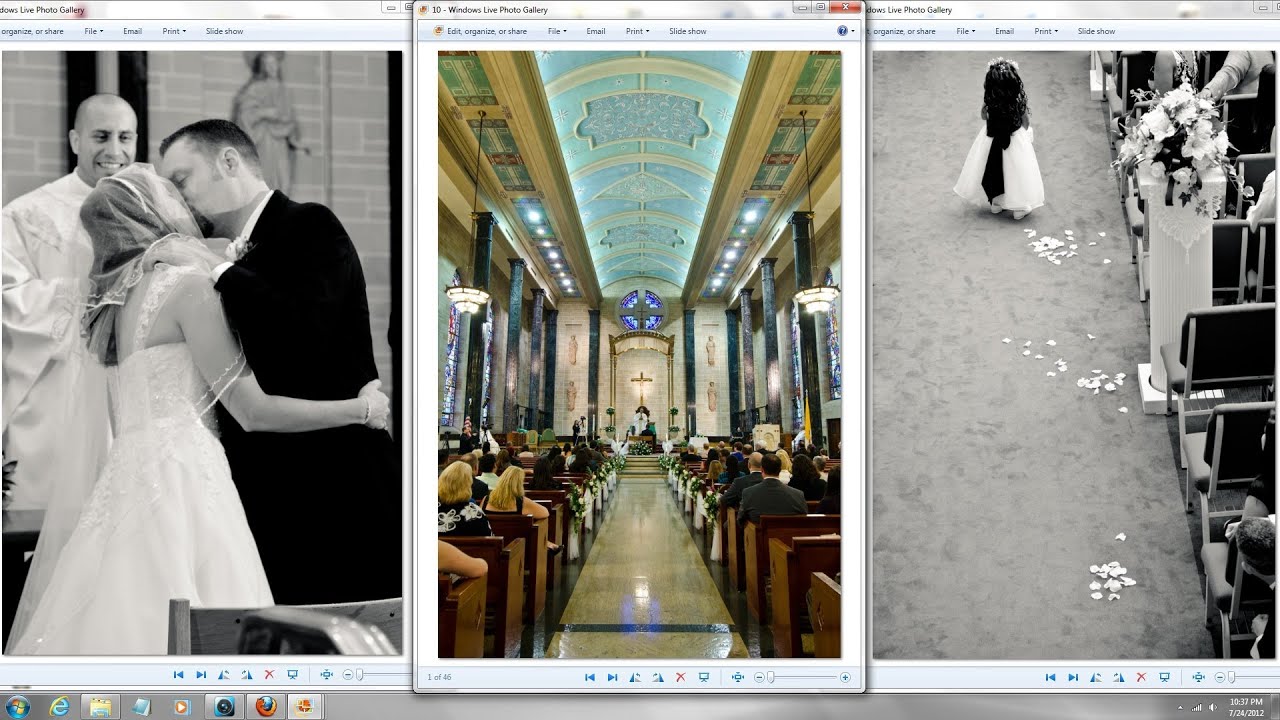Open Print menu in left window
This screenshot has width=1280, height=720.
coord(174,31)
